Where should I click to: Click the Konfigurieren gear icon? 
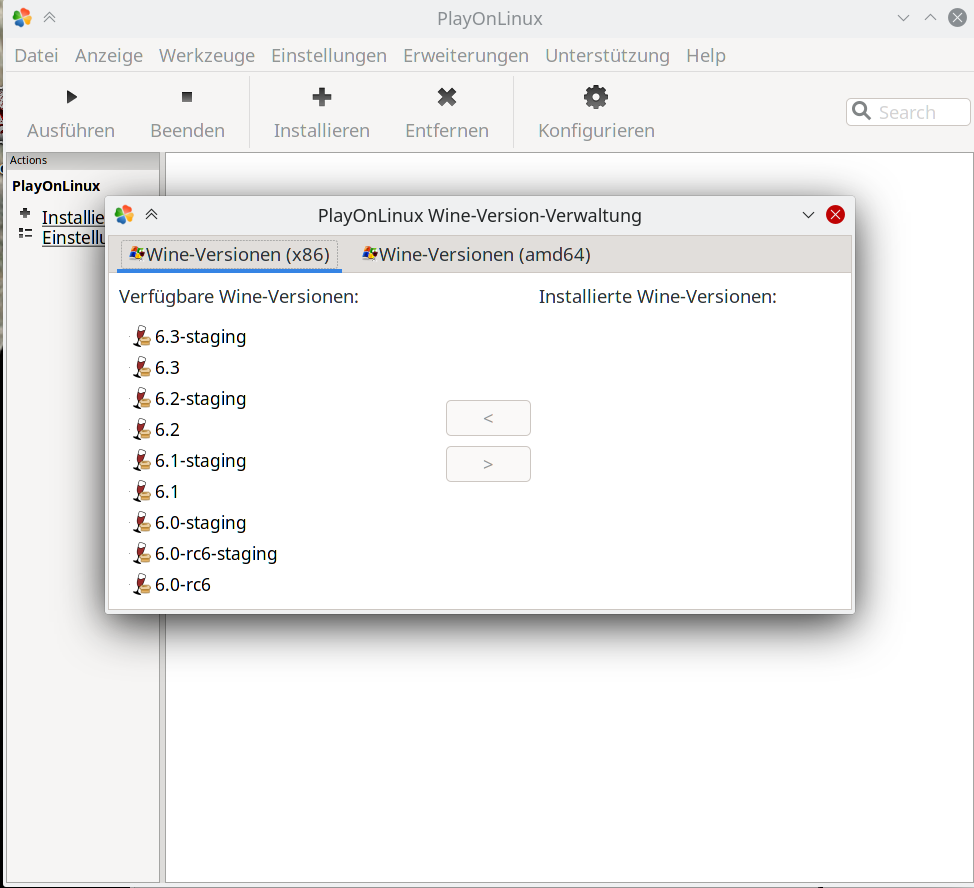(596, 97)
